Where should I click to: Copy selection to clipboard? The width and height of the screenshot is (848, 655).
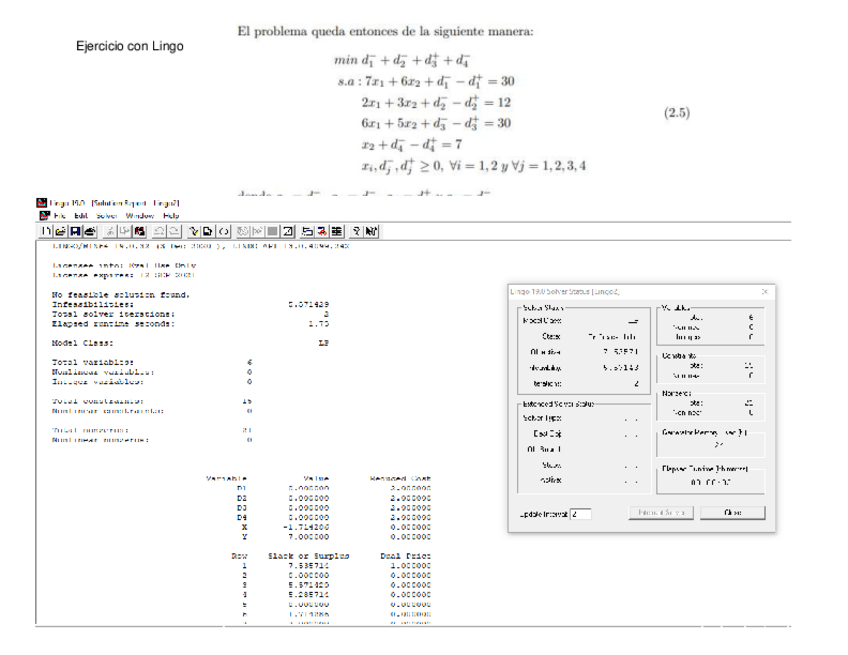tap(123, 231)
